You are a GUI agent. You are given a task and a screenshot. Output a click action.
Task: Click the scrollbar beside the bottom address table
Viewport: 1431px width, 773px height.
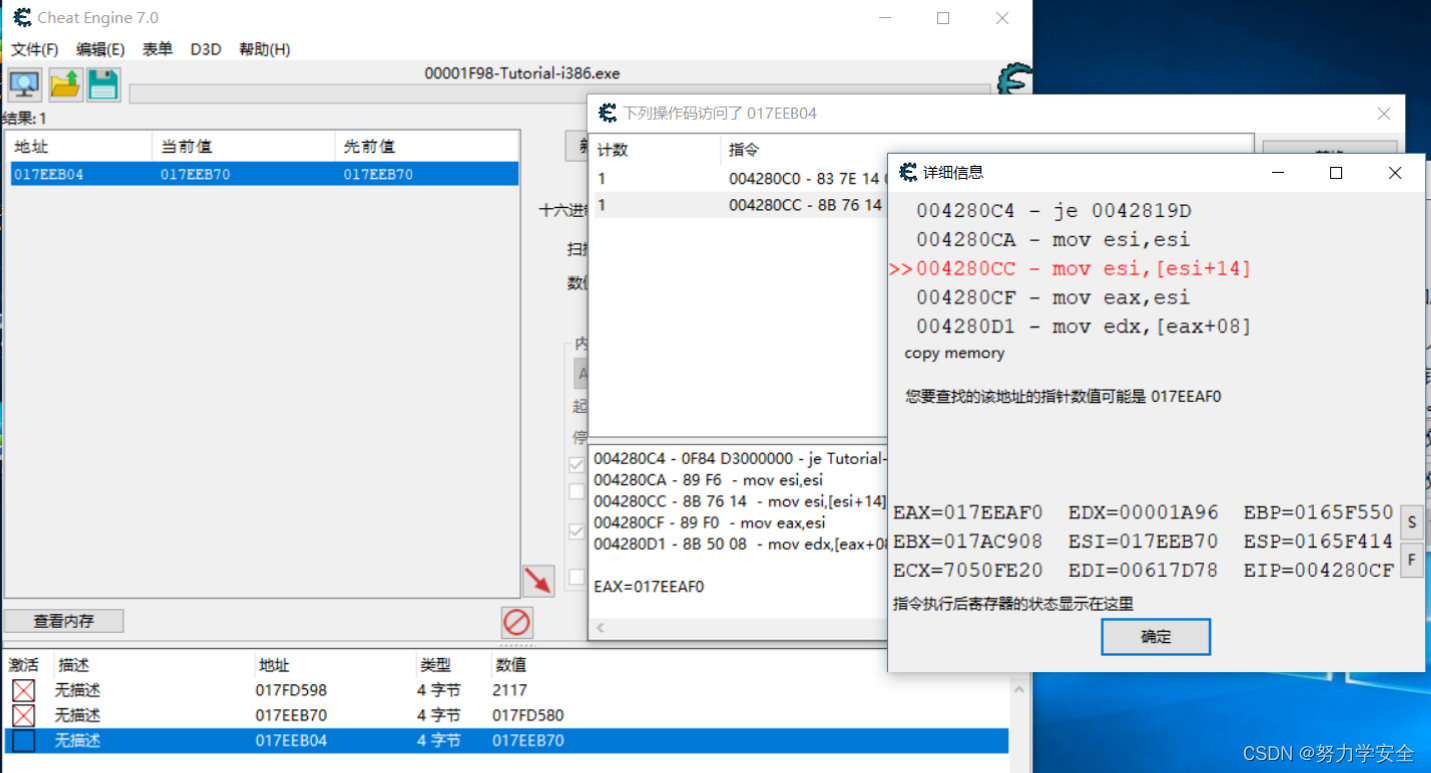pyautogui.click(x=1020, y=700)
